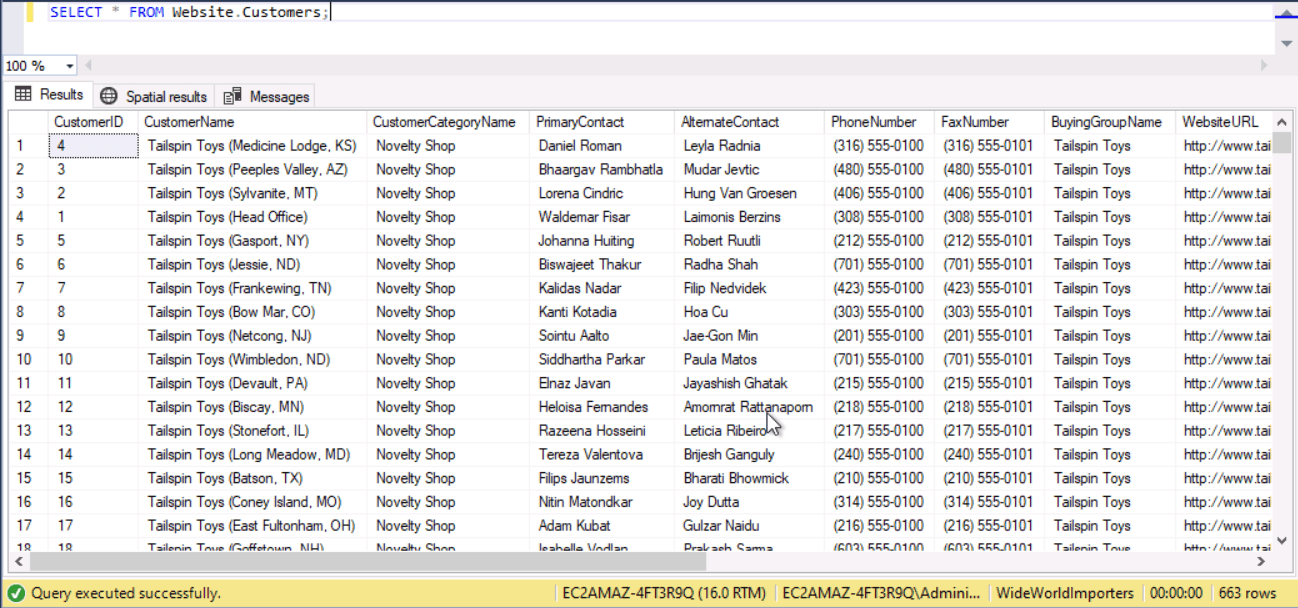
Task: Click the CustomerCategoryName column header
Action: point(448,122)
